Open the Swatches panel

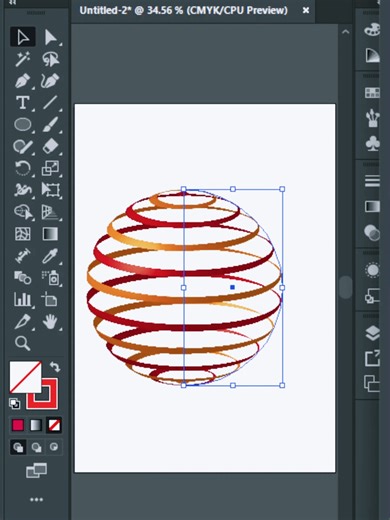pyautogui.click(x=372, y=93)
